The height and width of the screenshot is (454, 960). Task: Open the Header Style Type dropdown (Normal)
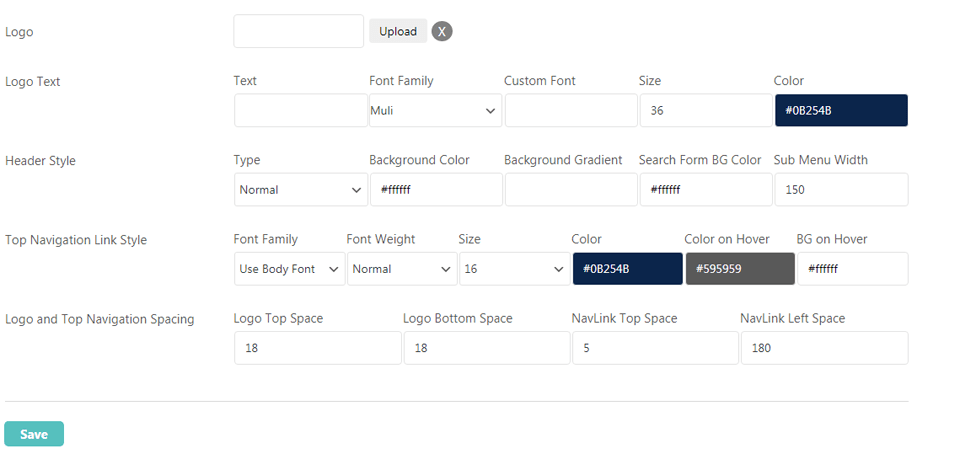[301, 190]
